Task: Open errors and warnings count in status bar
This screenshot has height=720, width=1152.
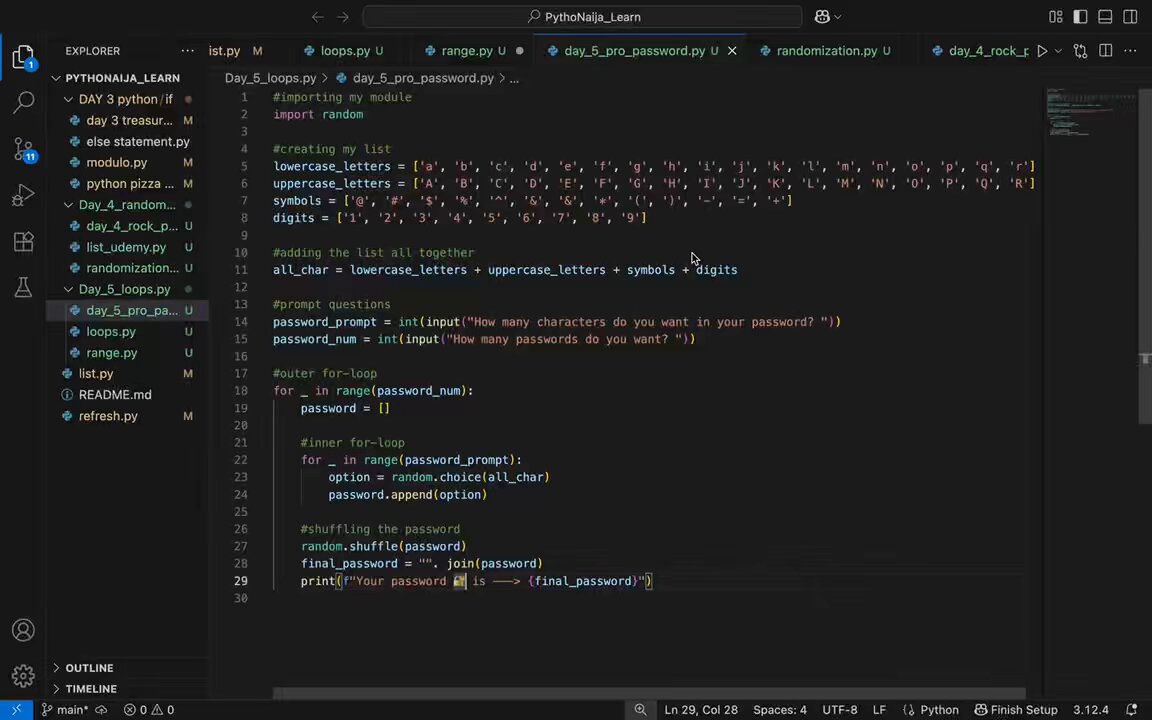Action: pos(149,710)
